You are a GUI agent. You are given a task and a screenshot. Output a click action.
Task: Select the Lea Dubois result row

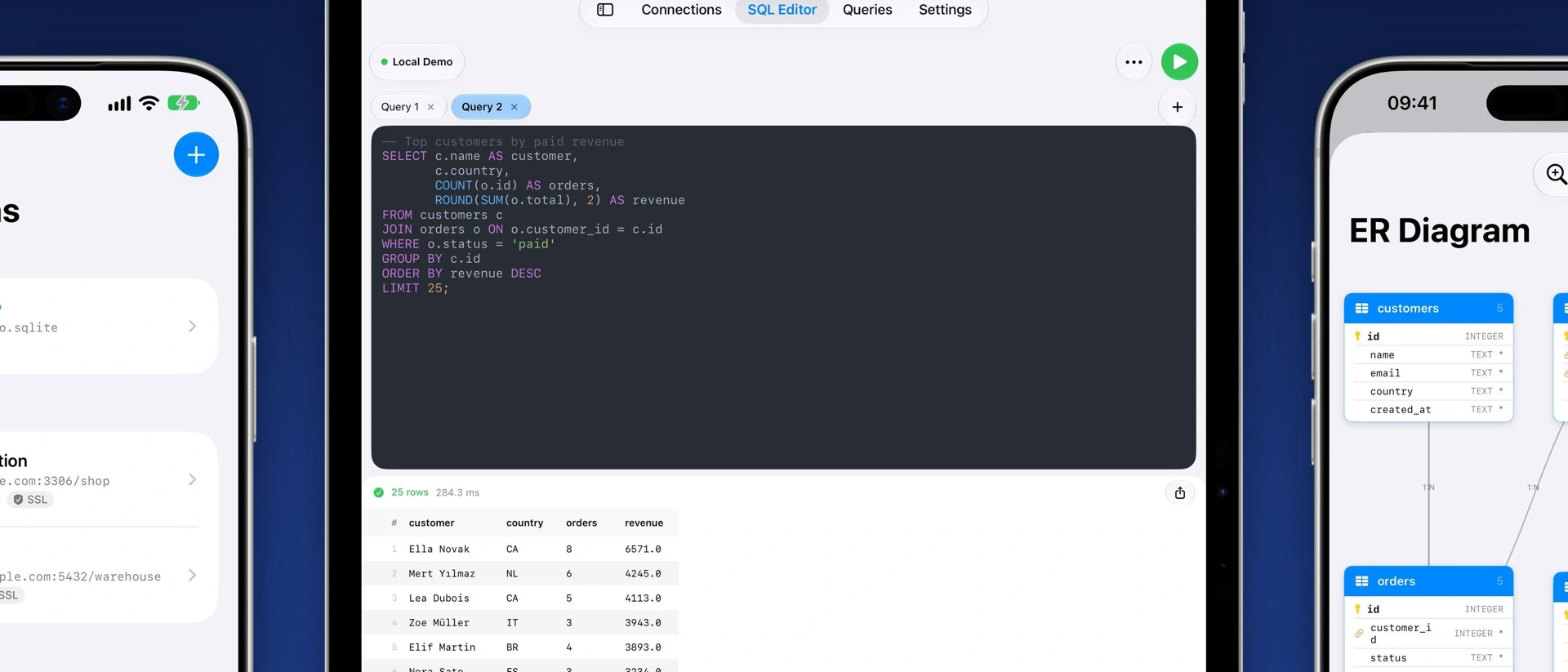[521, 599]
